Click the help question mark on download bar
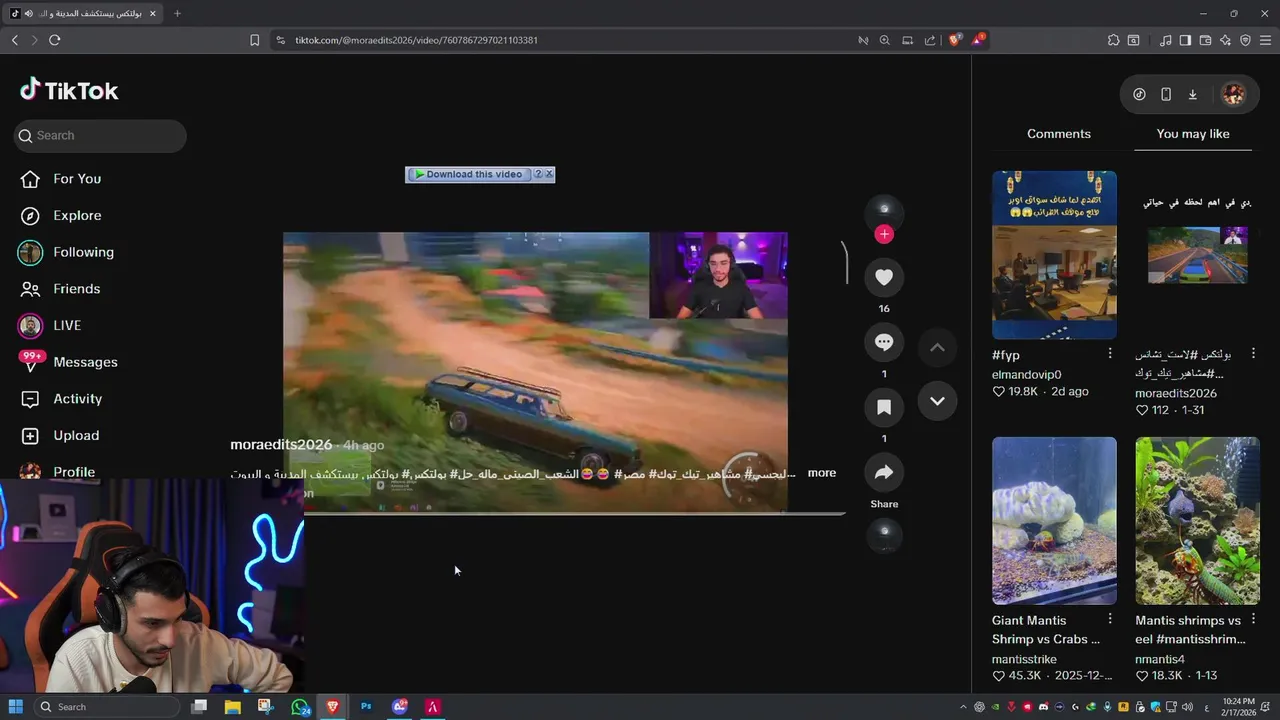 pos(538,174)
